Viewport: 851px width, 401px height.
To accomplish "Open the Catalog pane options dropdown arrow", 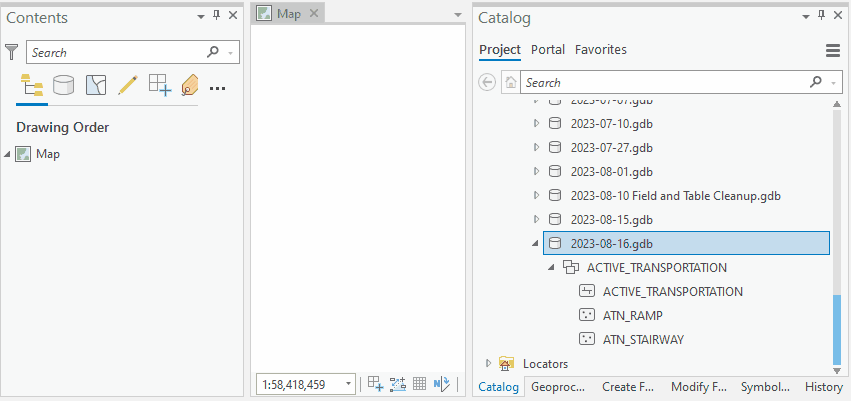I will tap(806, 16).
